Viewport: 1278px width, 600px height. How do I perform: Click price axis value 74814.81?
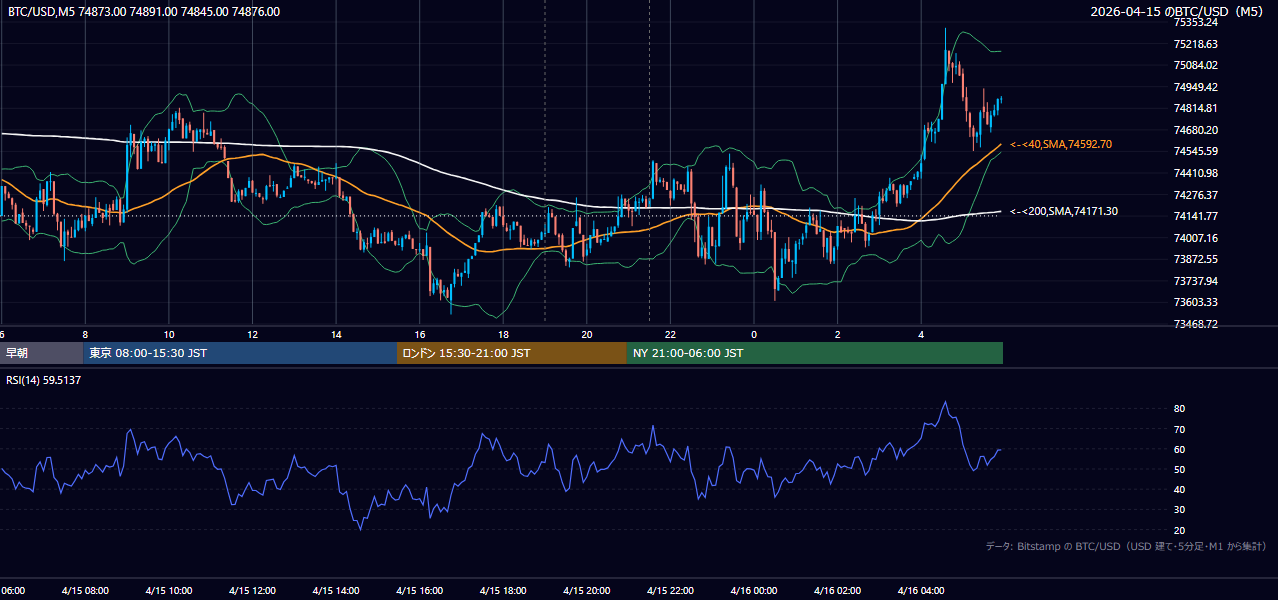click(x=1195, y=108)
